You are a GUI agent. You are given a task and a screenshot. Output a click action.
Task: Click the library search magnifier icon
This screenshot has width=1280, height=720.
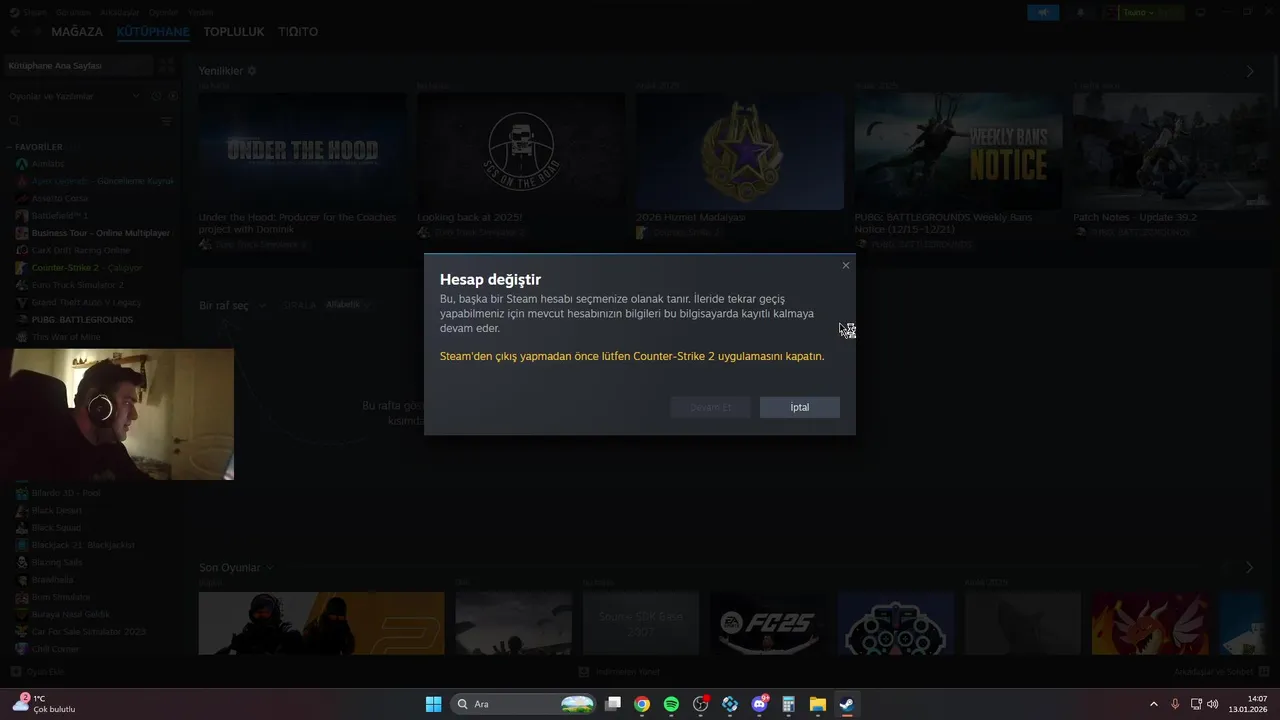(x=14, y=120)
